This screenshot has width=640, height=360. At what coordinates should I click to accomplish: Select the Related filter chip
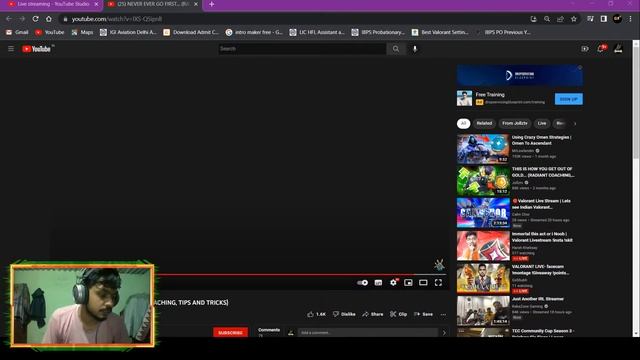(484, 123)
